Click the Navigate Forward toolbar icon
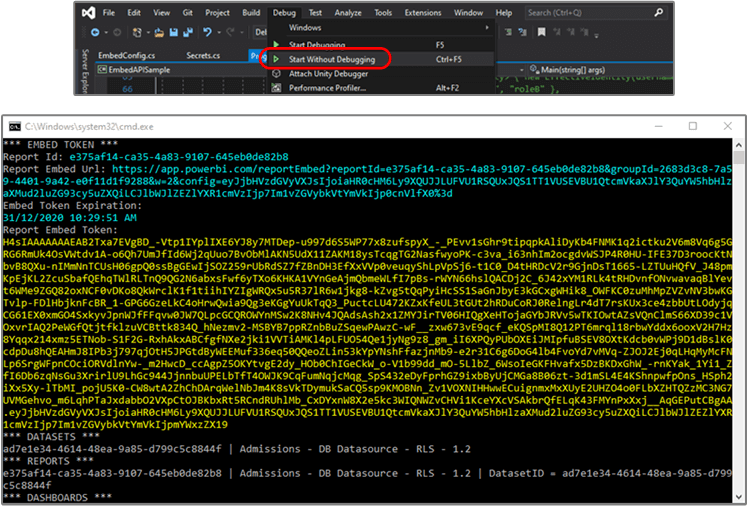 pos(117,32)
